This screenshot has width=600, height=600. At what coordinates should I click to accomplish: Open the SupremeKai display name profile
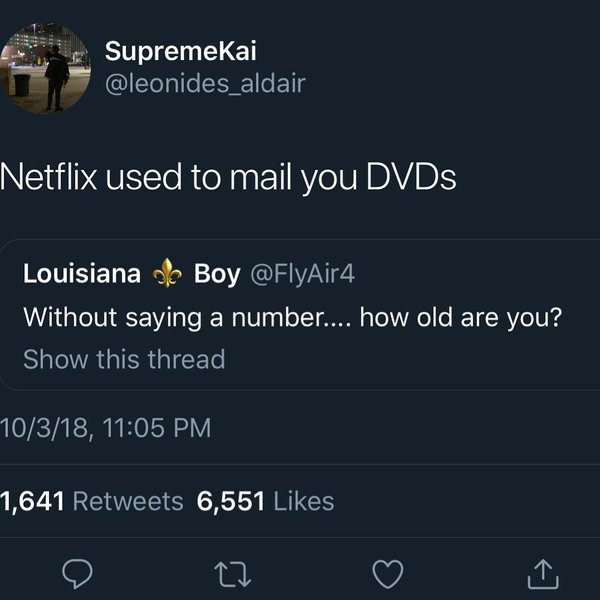point(180,51)
